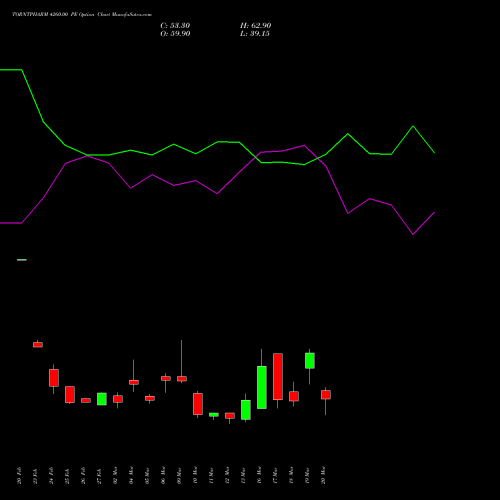Select the open value O: 59.90

coord(175,34)
